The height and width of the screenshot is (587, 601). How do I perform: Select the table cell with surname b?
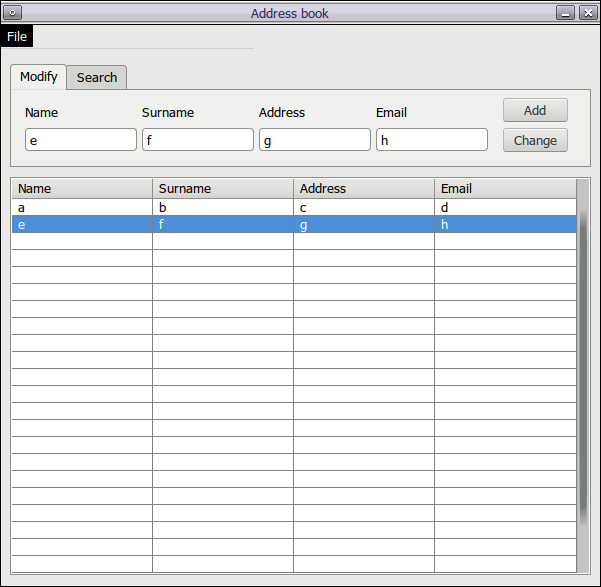click(223, 207)
